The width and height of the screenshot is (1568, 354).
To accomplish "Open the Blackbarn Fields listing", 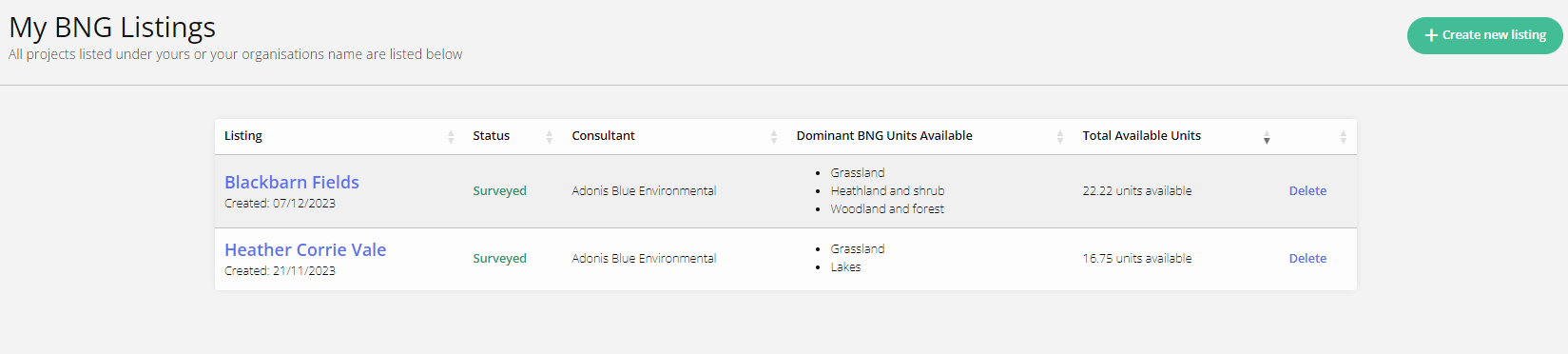I will (x=292, y=182).
